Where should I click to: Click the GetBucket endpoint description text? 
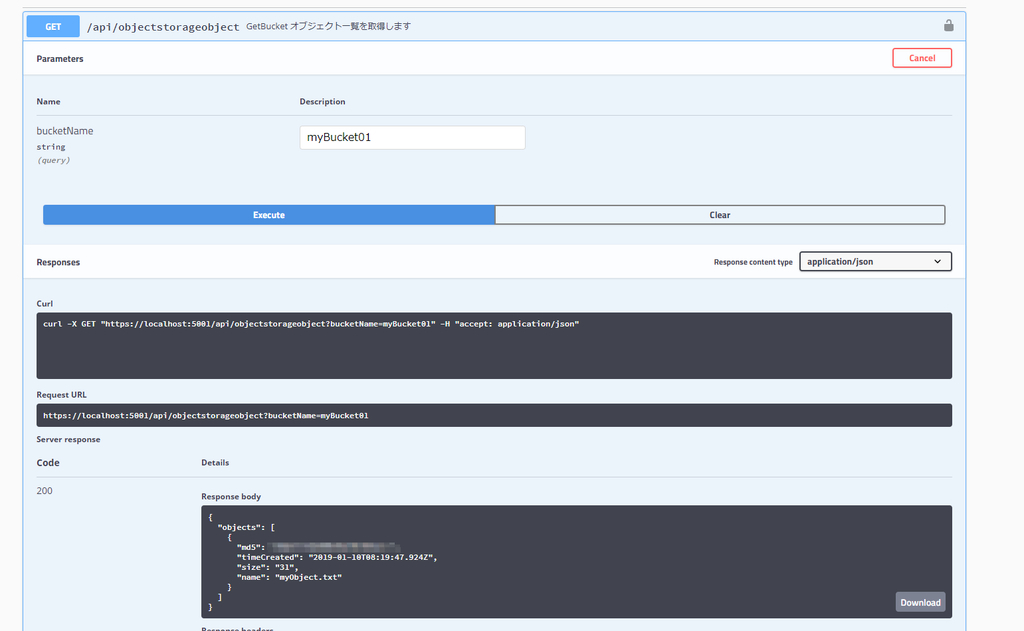click(328, 26)
